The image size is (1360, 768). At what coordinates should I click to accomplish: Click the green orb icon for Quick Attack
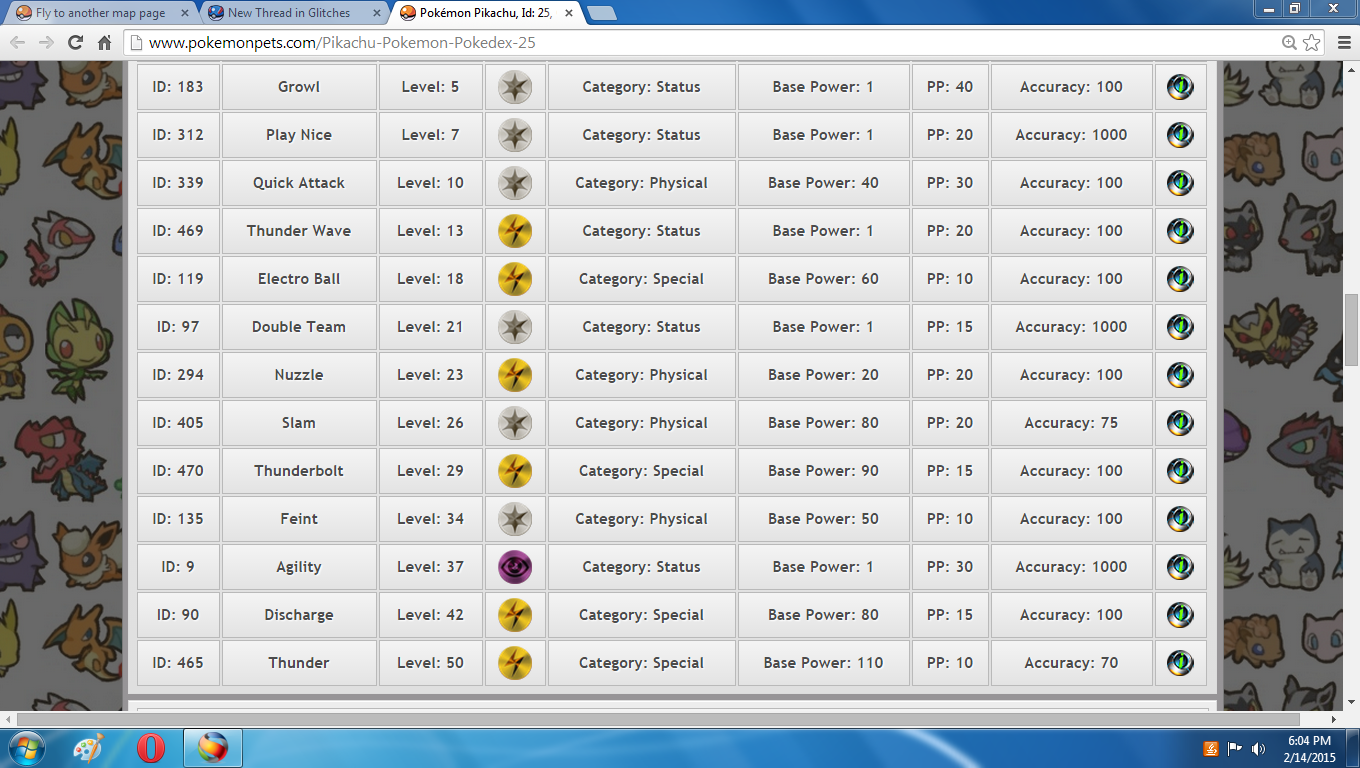coord(1180,183)
